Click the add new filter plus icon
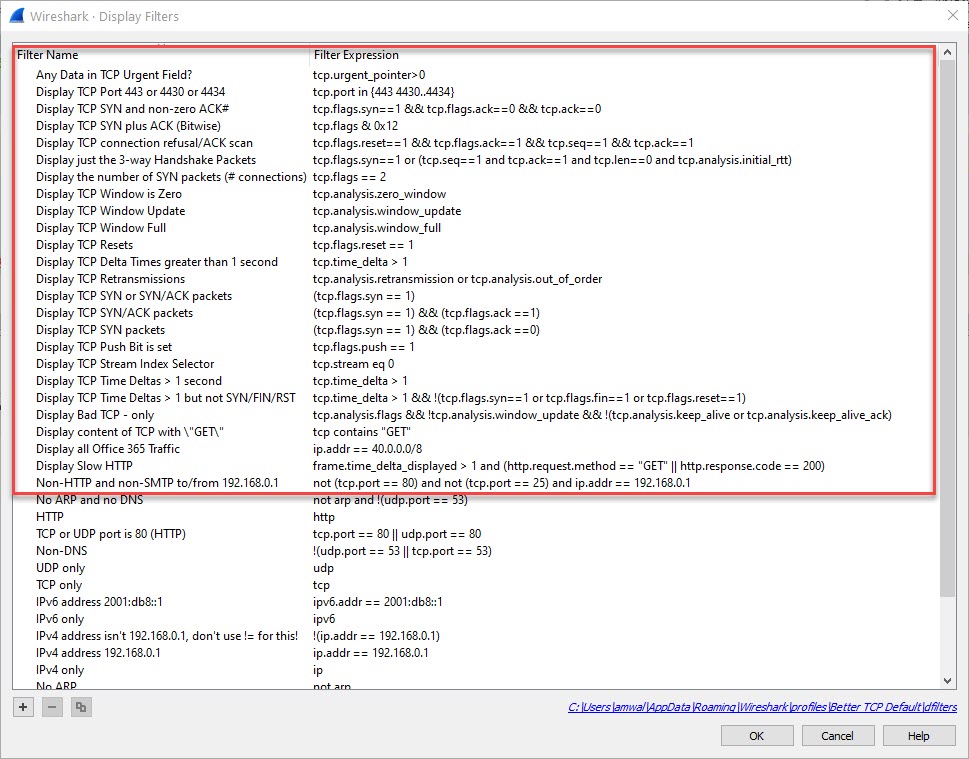Viewport: 969px width, 759px height. coord(23,707)
